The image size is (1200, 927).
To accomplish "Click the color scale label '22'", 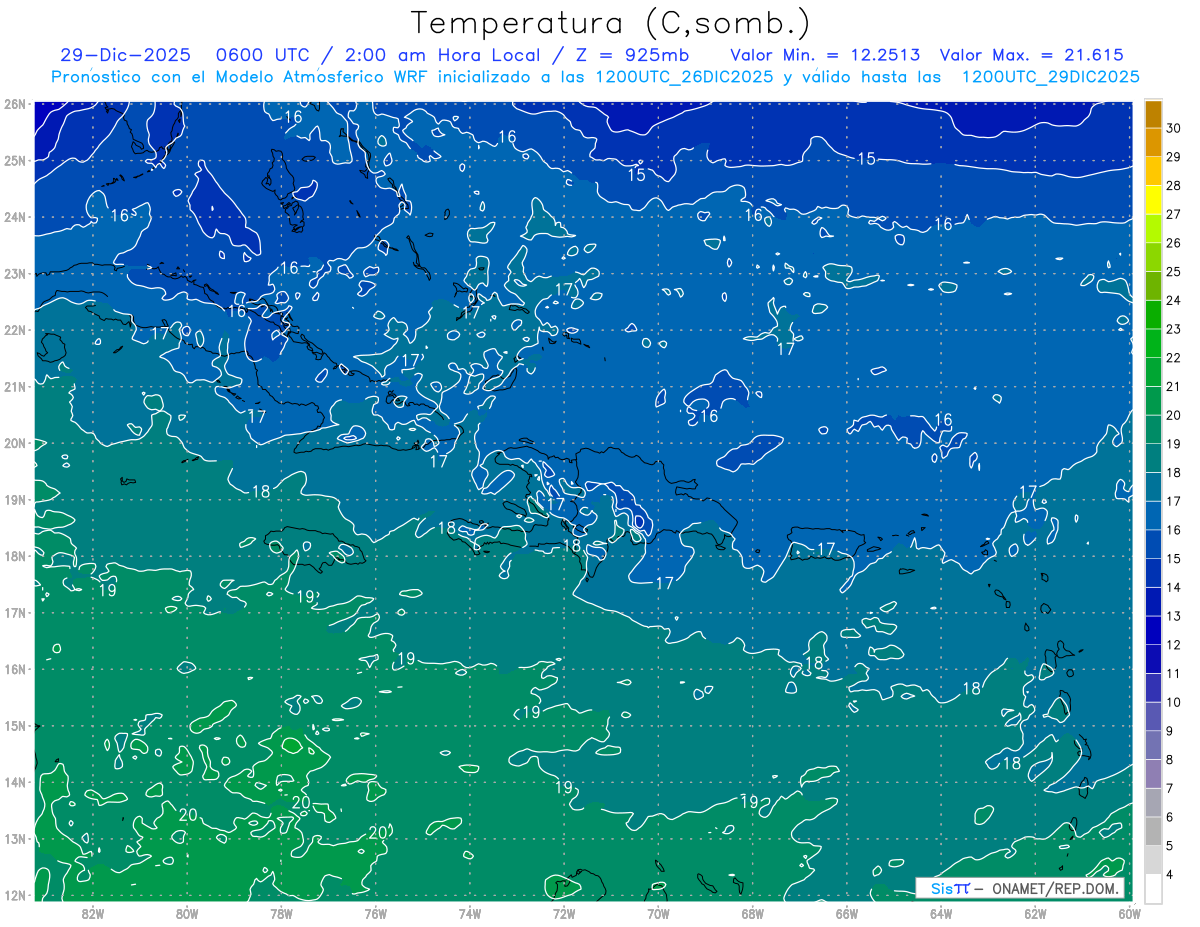I will 1174,358.
